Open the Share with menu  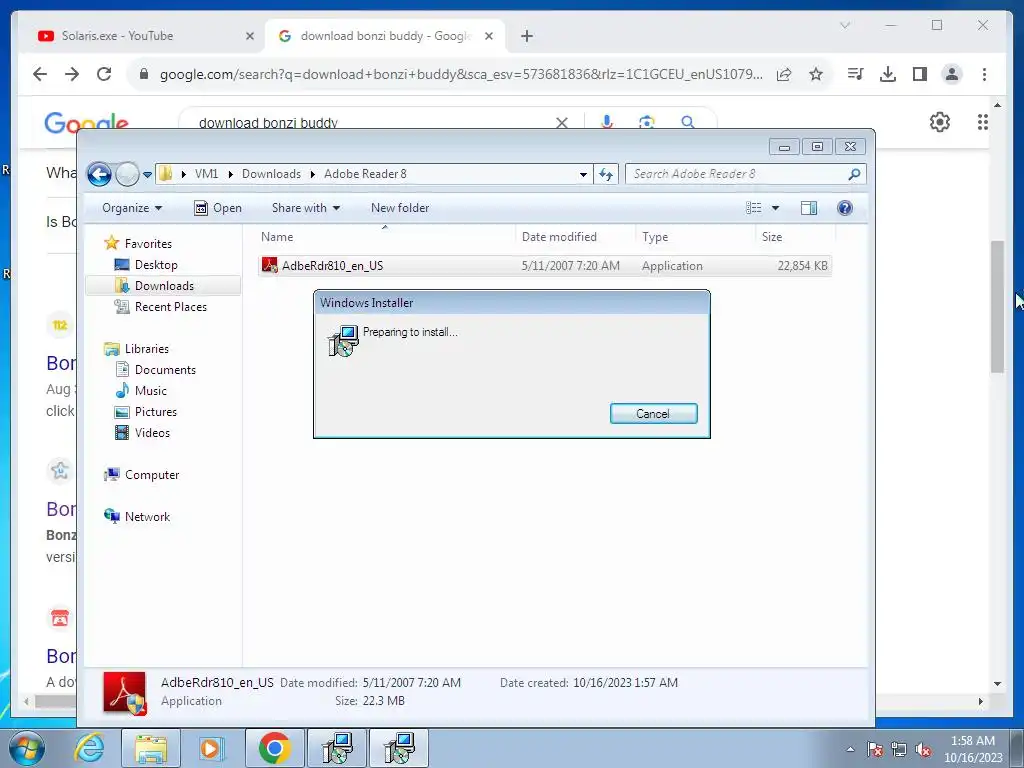[306, 208]
